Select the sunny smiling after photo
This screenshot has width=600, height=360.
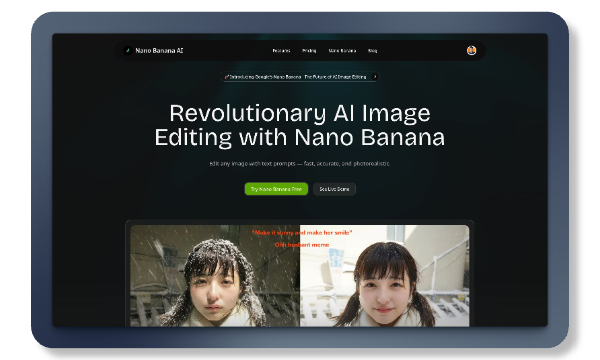[385, 275]
